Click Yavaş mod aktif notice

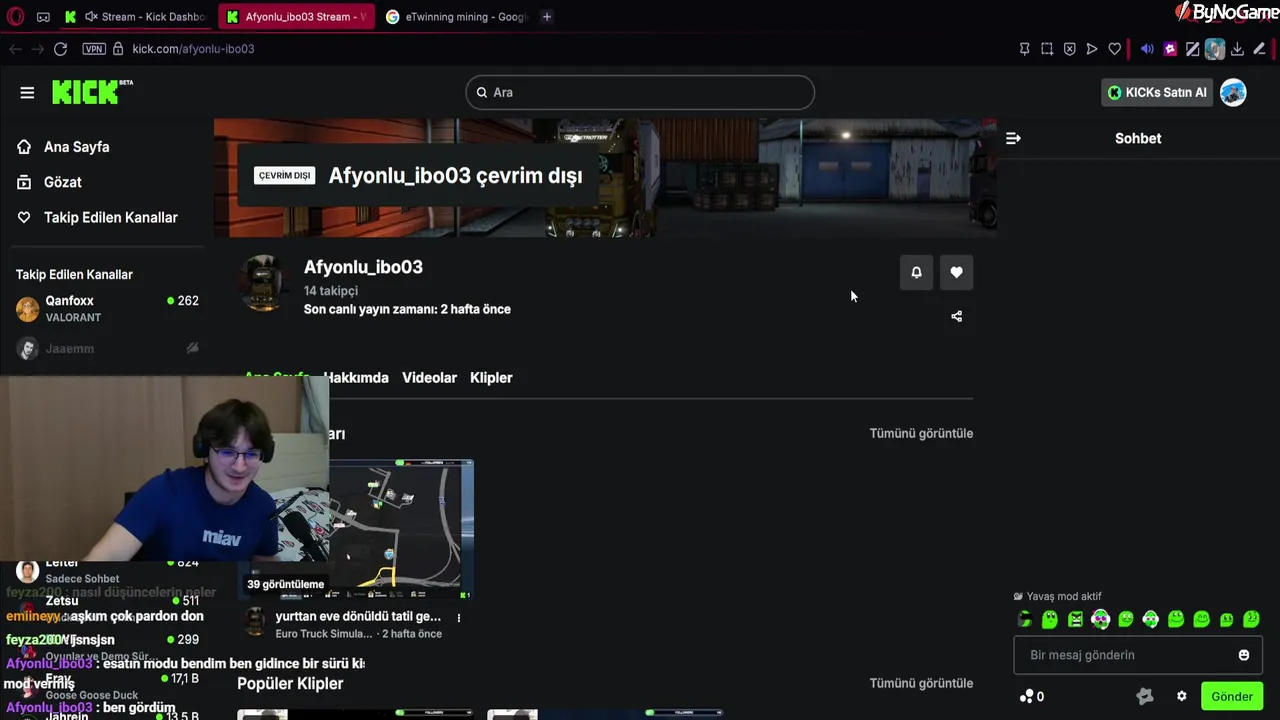click(x=1057, y=596)
